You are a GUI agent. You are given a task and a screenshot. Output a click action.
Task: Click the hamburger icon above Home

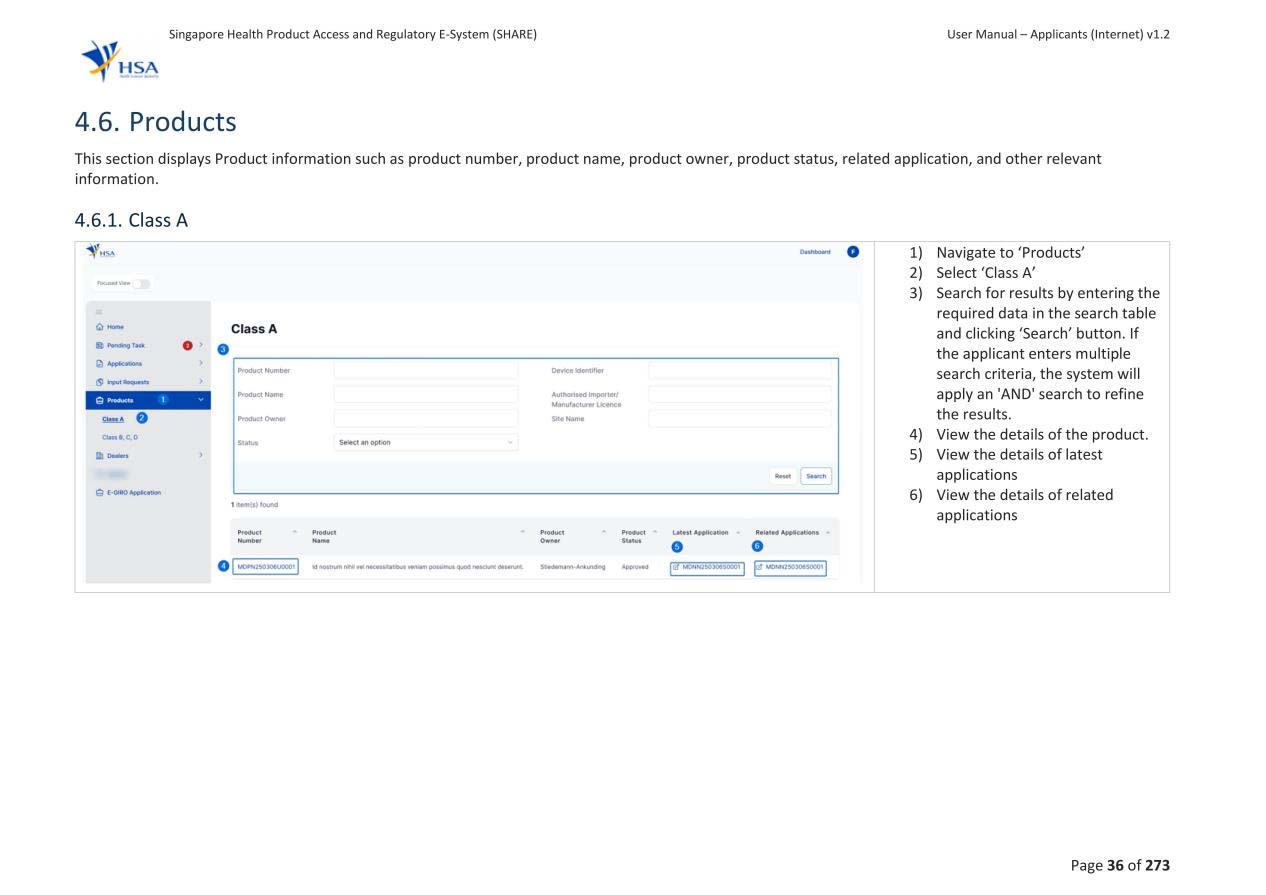pyautogui.click(x=98, y=312)
